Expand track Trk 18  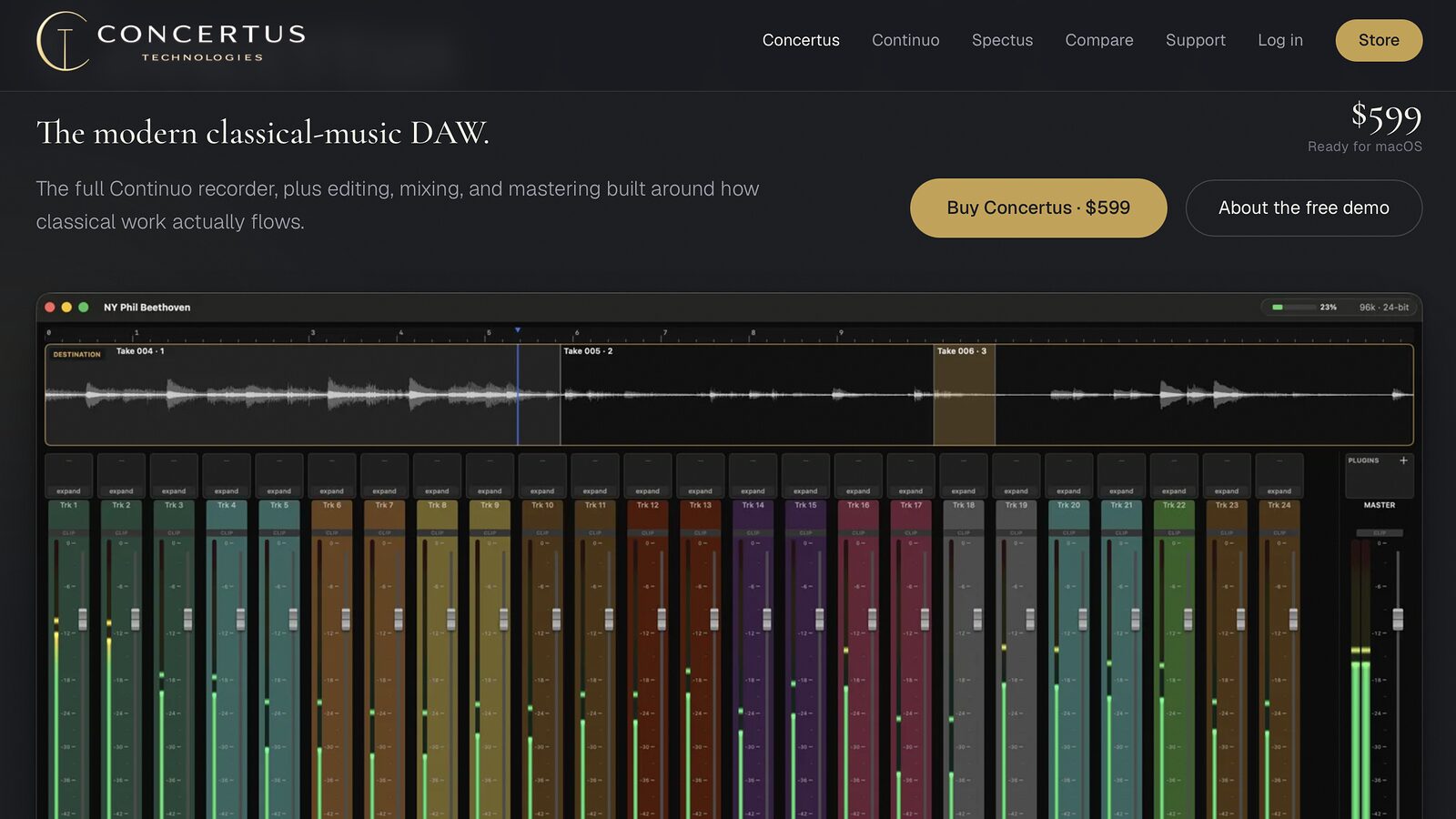[964, 491]
